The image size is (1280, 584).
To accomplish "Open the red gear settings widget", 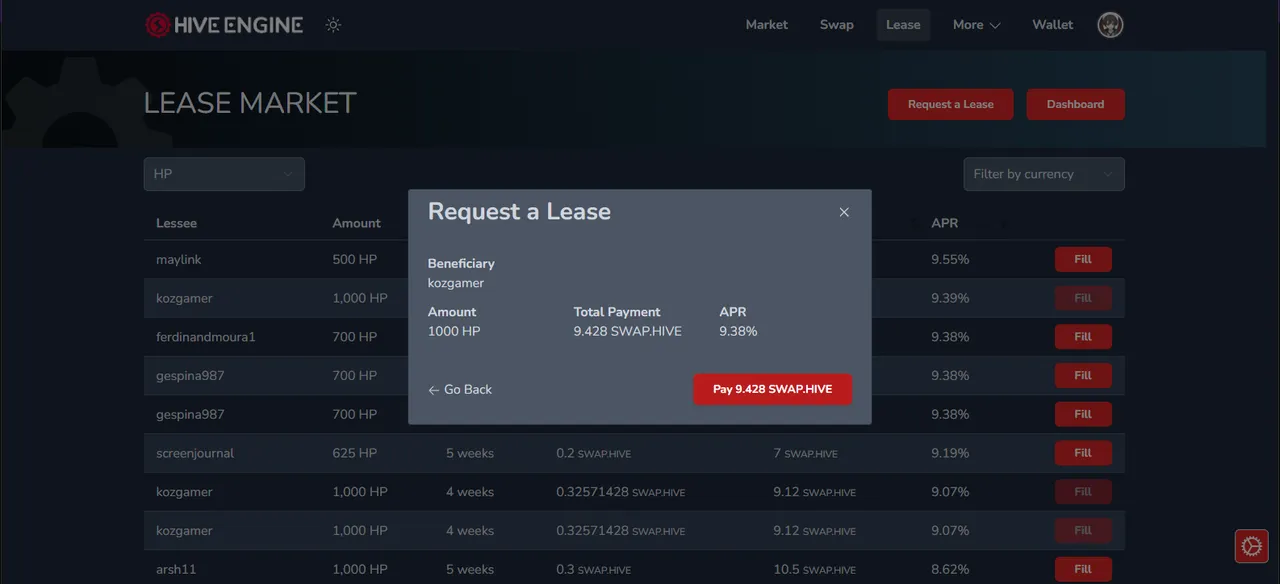I will click(x=1251, y=546).
